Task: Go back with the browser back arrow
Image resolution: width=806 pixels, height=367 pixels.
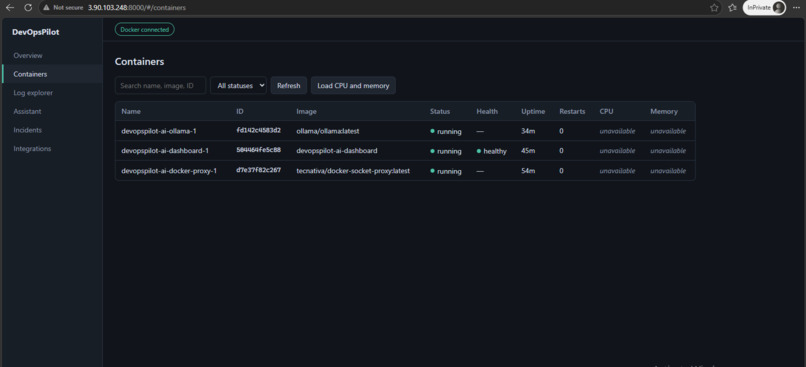Action: coord(10,8)
